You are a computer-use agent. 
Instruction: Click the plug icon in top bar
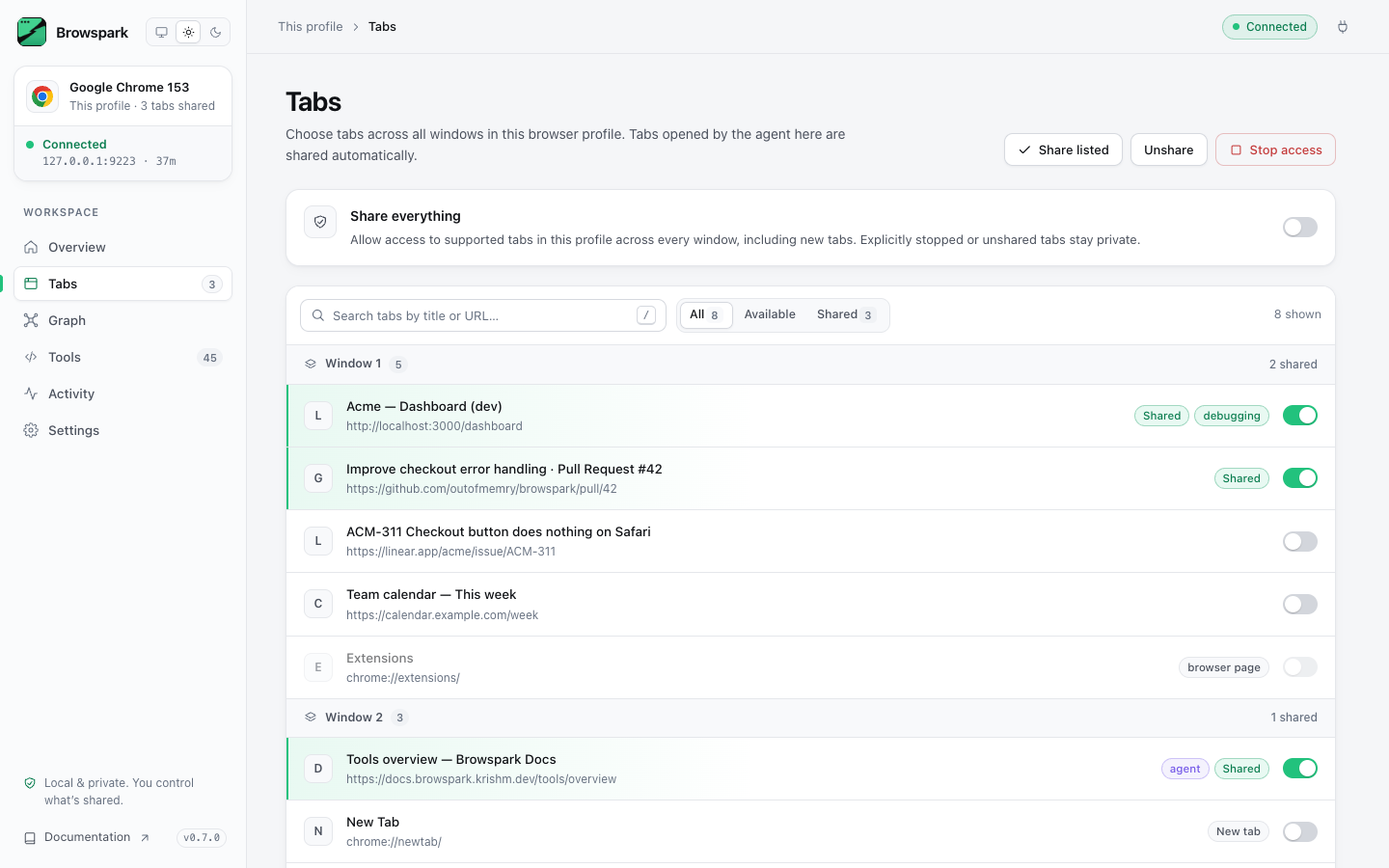tap(1343, 27)
